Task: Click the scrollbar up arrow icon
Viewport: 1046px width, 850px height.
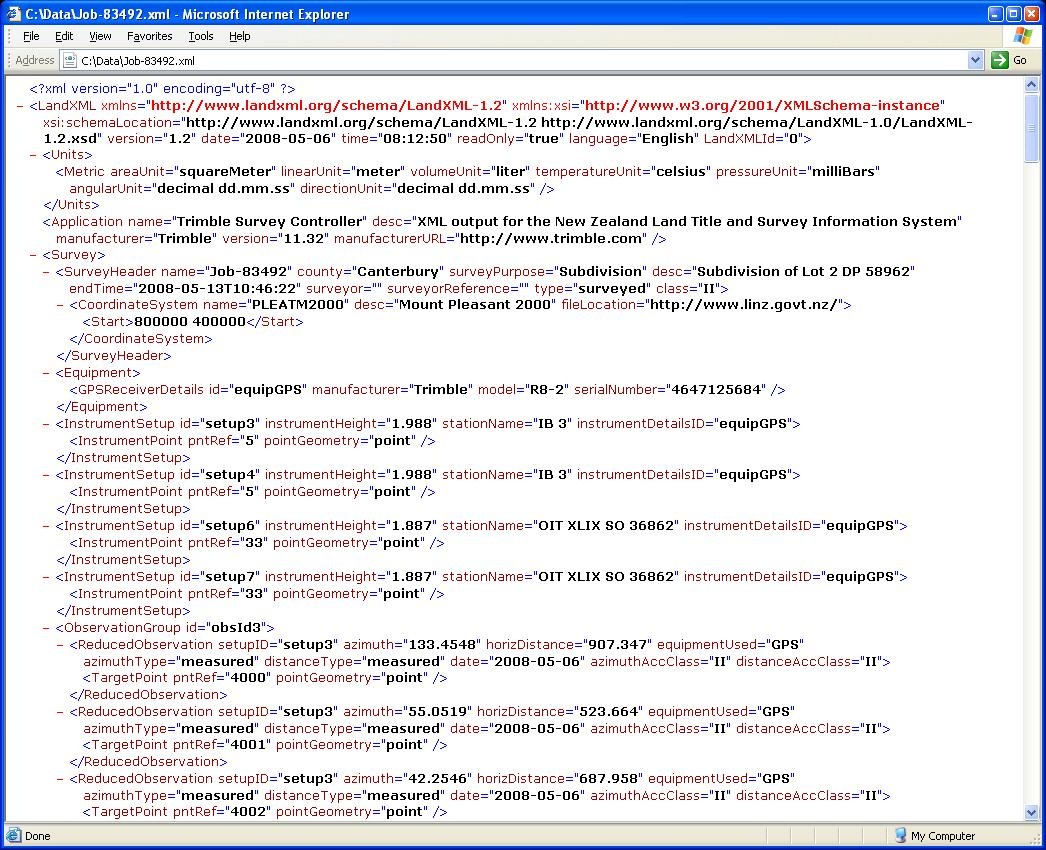Action: [1033, 86]
